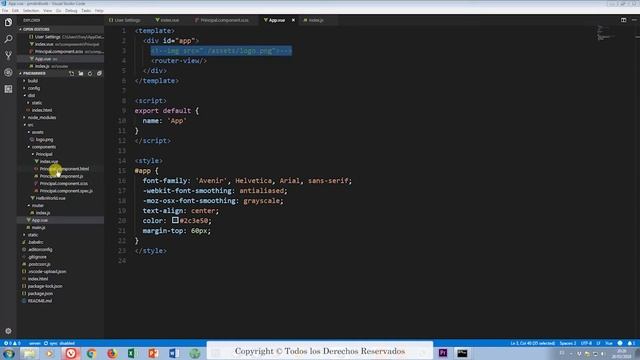
Task: Open Premiere Pro from the taskbar
Action: pos(443,353)
